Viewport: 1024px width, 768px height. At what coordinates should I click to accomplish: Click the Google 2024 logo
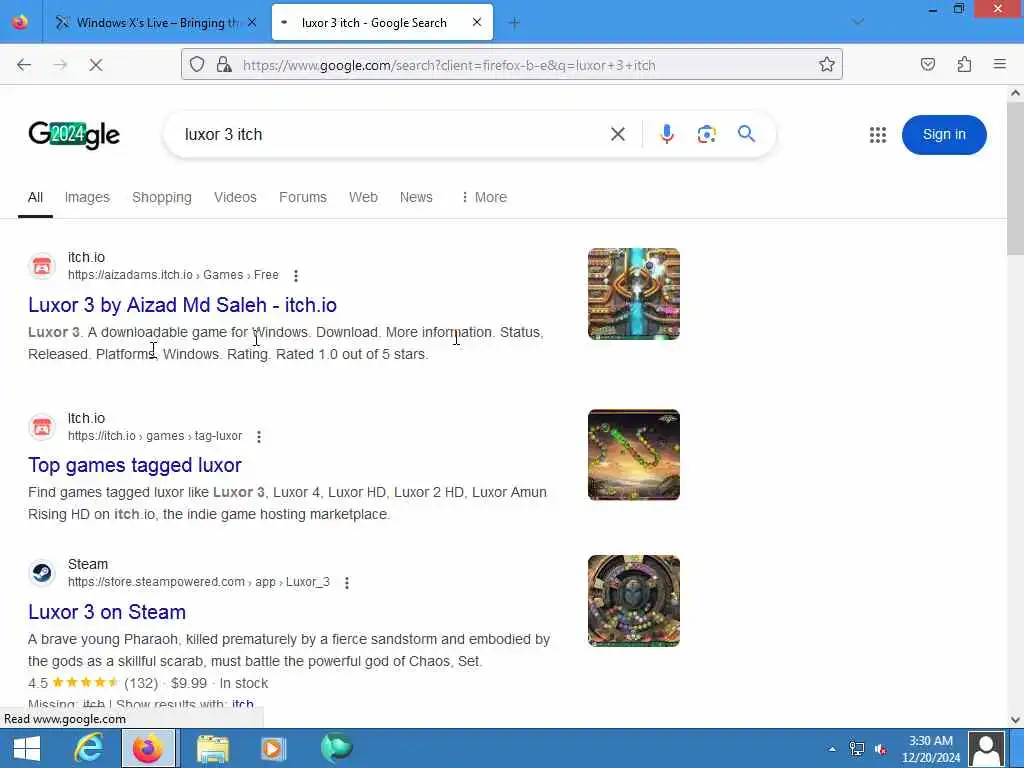[x=74, y=135]
